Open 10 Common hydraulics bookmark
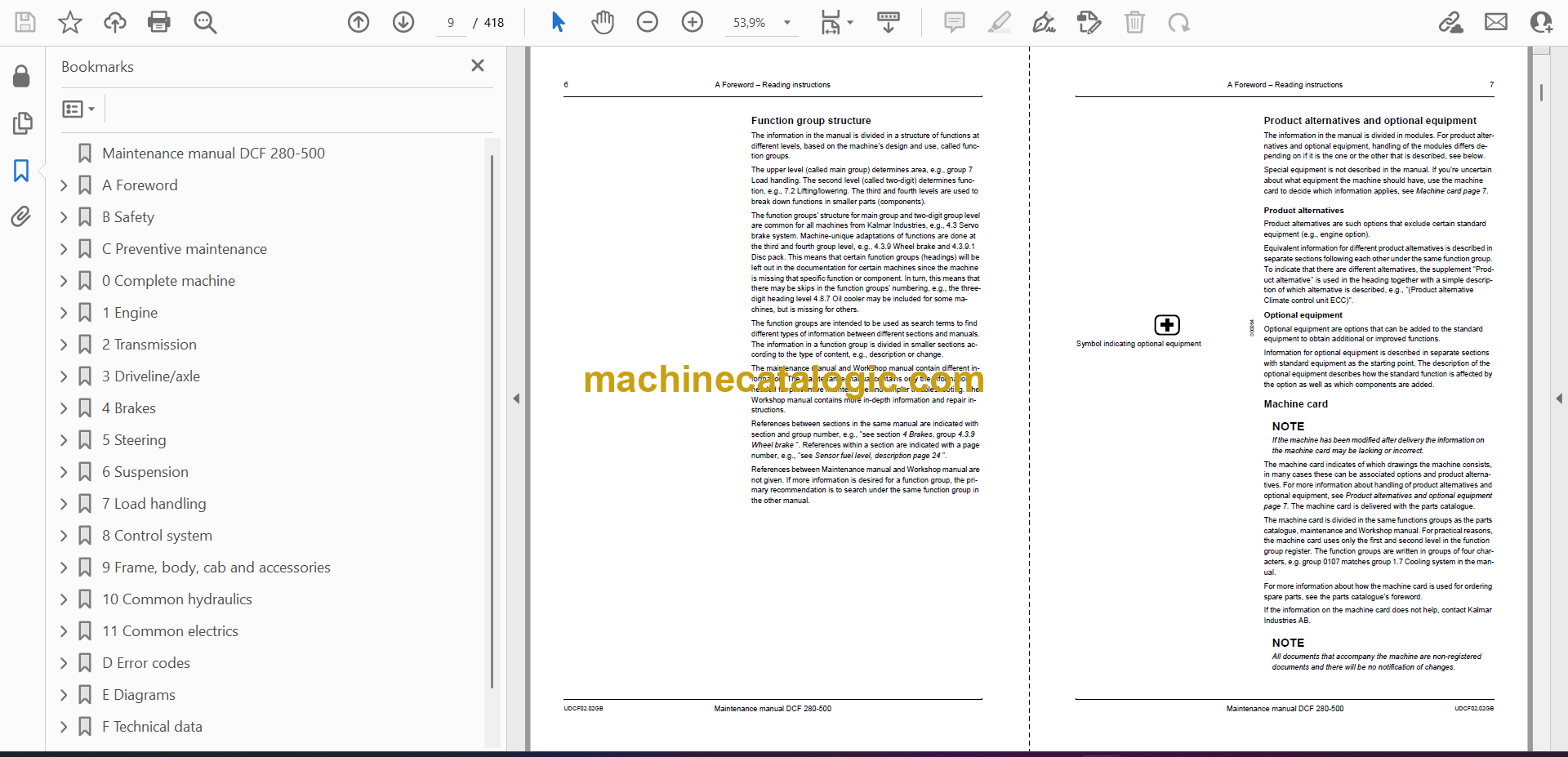Viewport: 1568px width, 757px height. 176,599
